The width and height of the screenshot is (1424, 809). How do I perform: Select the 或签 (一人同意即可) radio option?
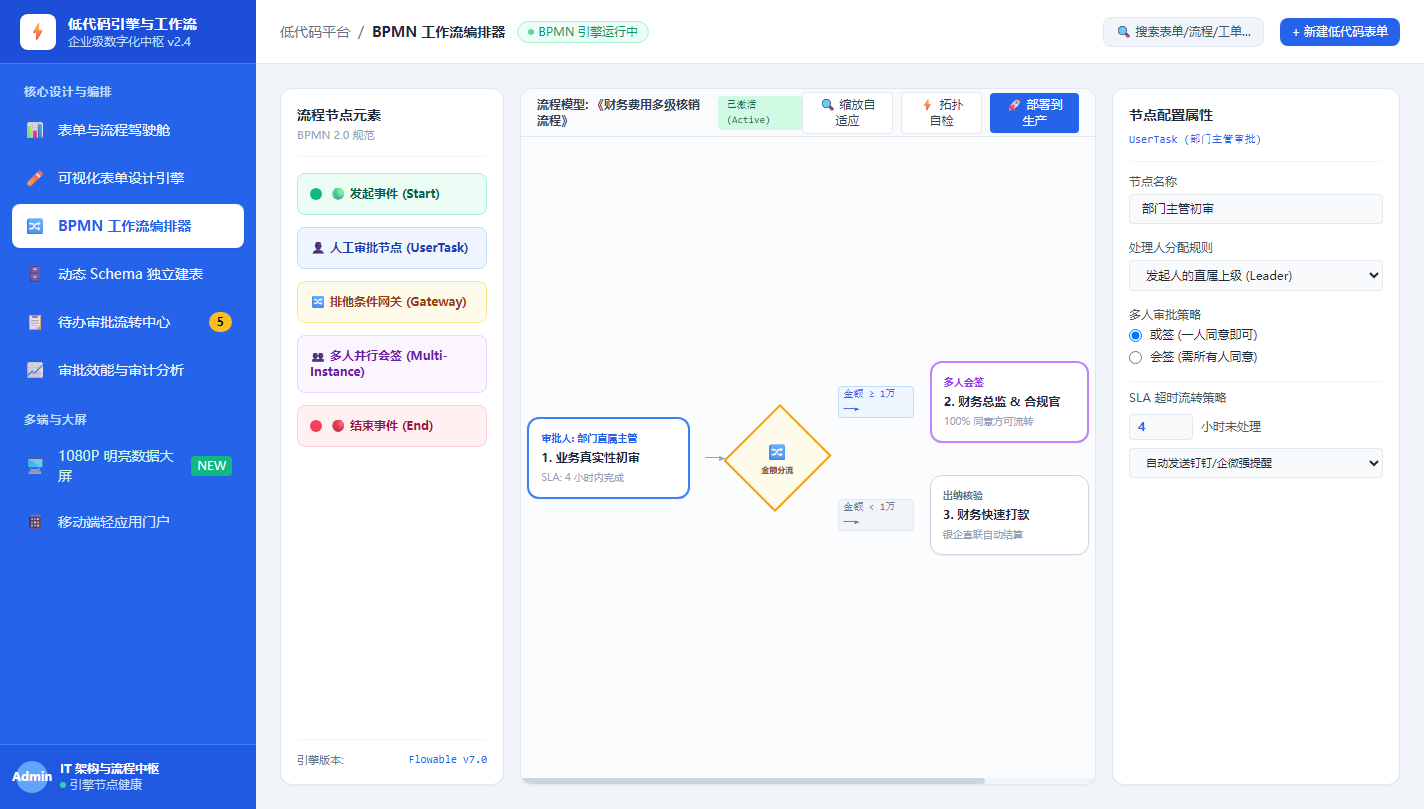1135,335
